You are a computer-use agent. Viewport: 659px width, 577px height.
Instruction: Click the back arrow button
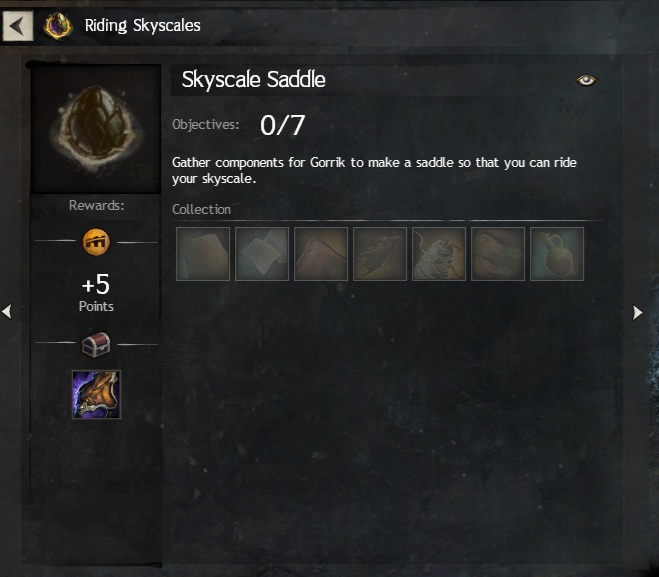point(18,26)
